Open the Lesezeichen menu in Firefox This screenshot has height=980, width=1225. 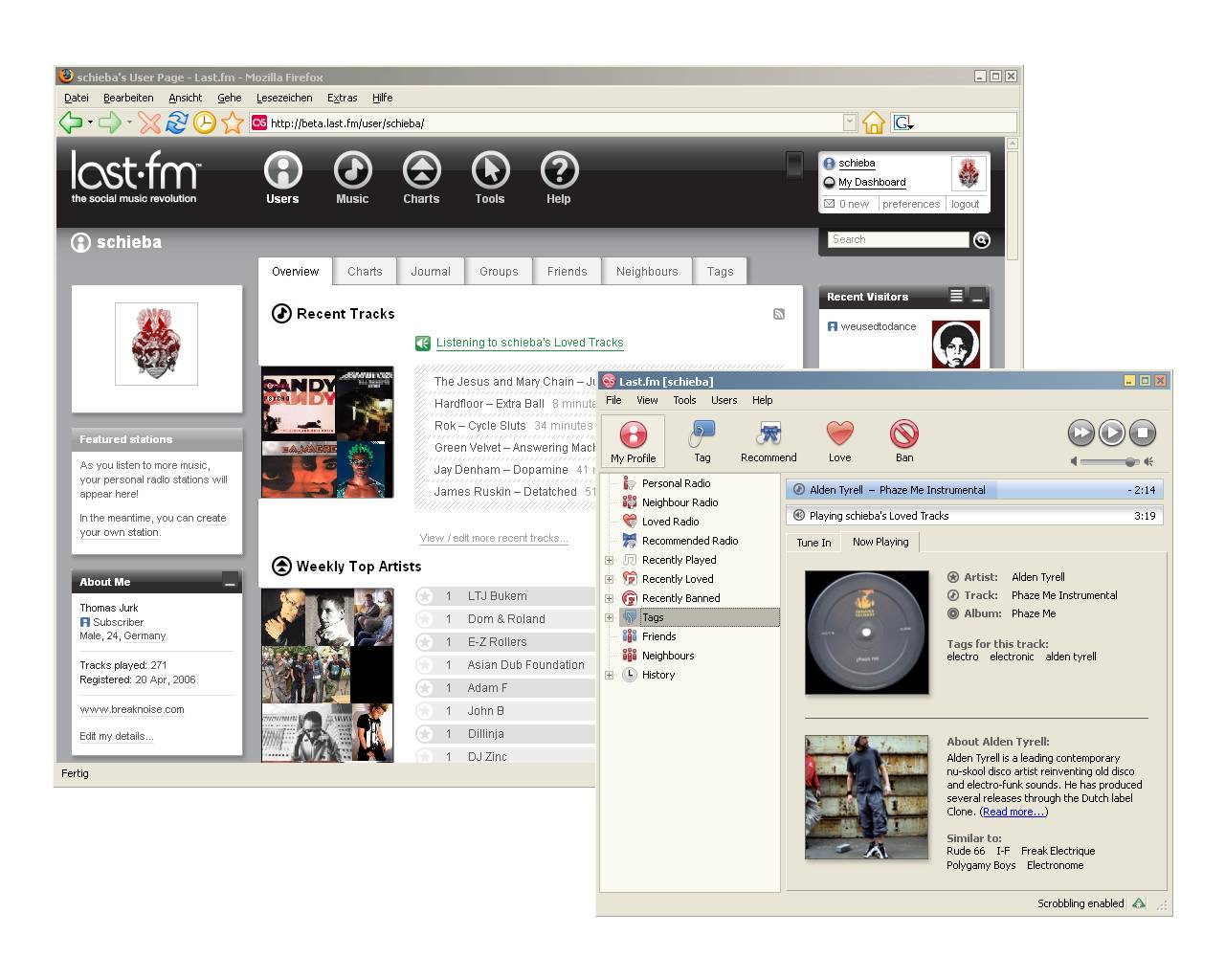(284, 98)
